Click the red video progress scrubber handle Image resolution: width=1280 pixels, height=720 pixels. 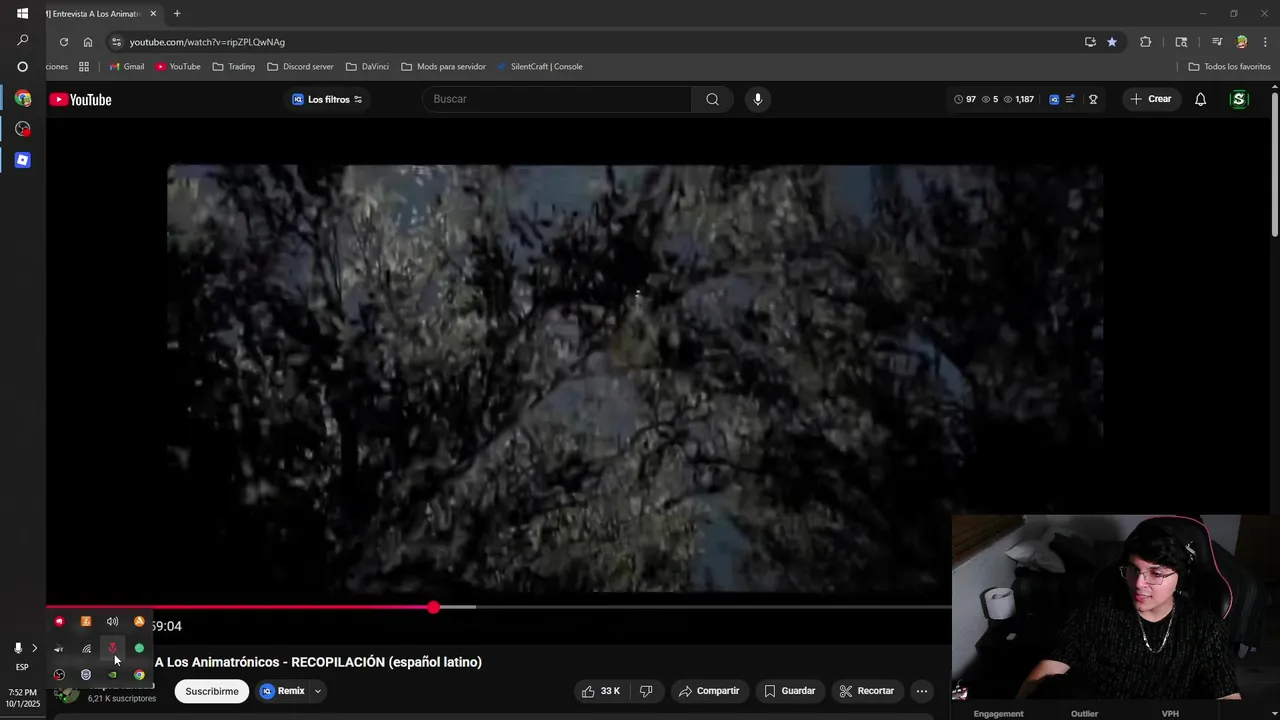pyautogui.click(x=433, y=607)
